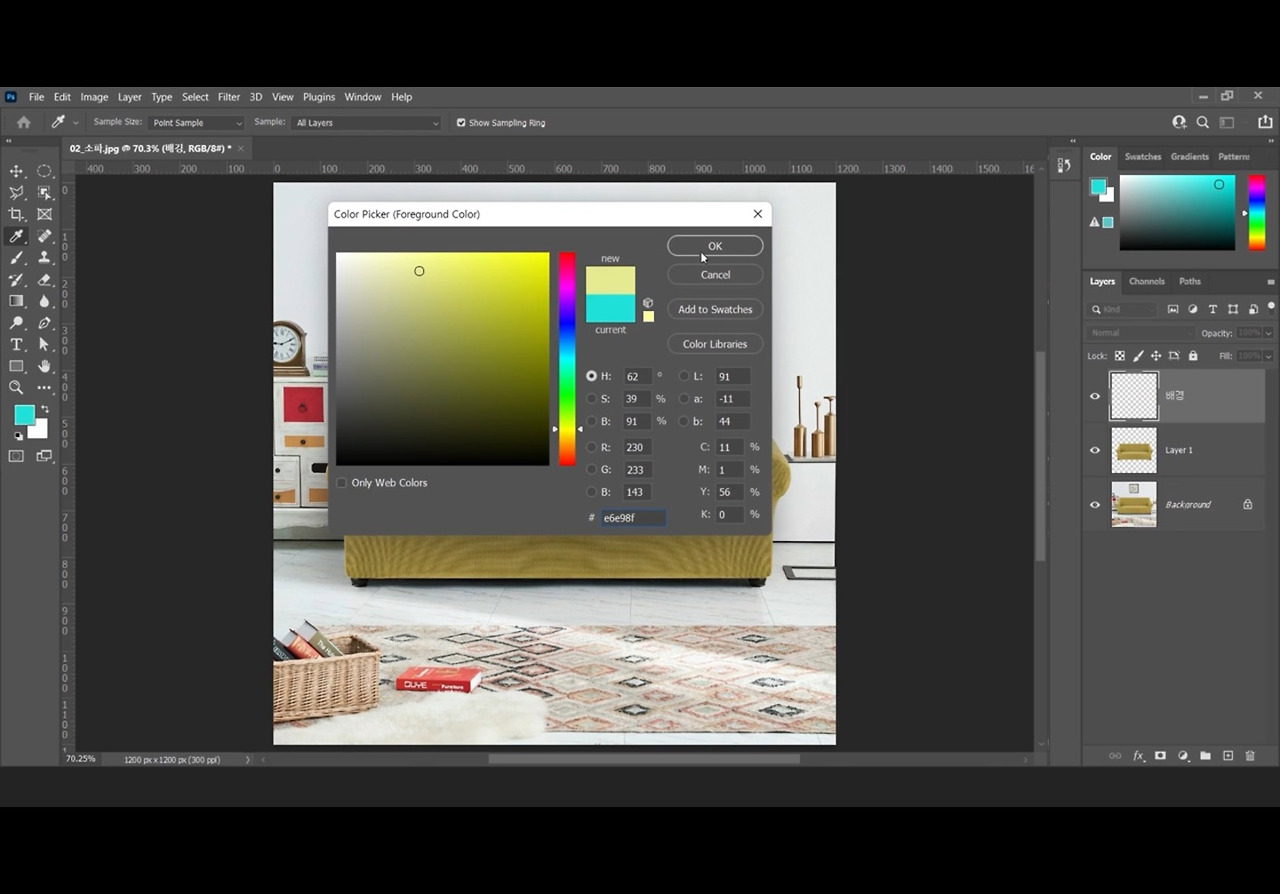Click the Share icon in the options bar
The image size is (1280, 894).
[1265, 122]
